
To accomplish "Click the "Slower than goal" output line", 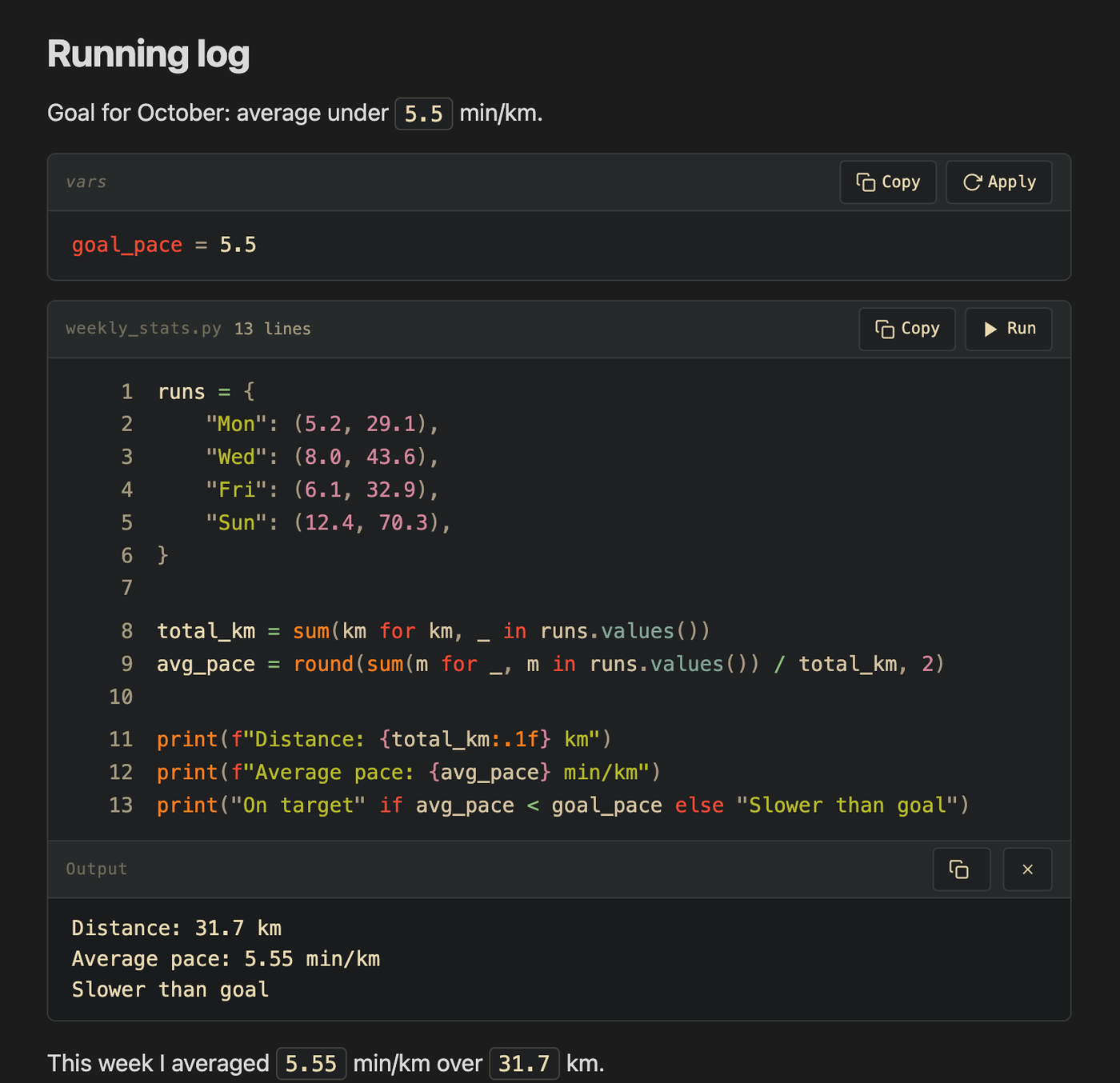I will pyautogui.click(x=170, y=990).
